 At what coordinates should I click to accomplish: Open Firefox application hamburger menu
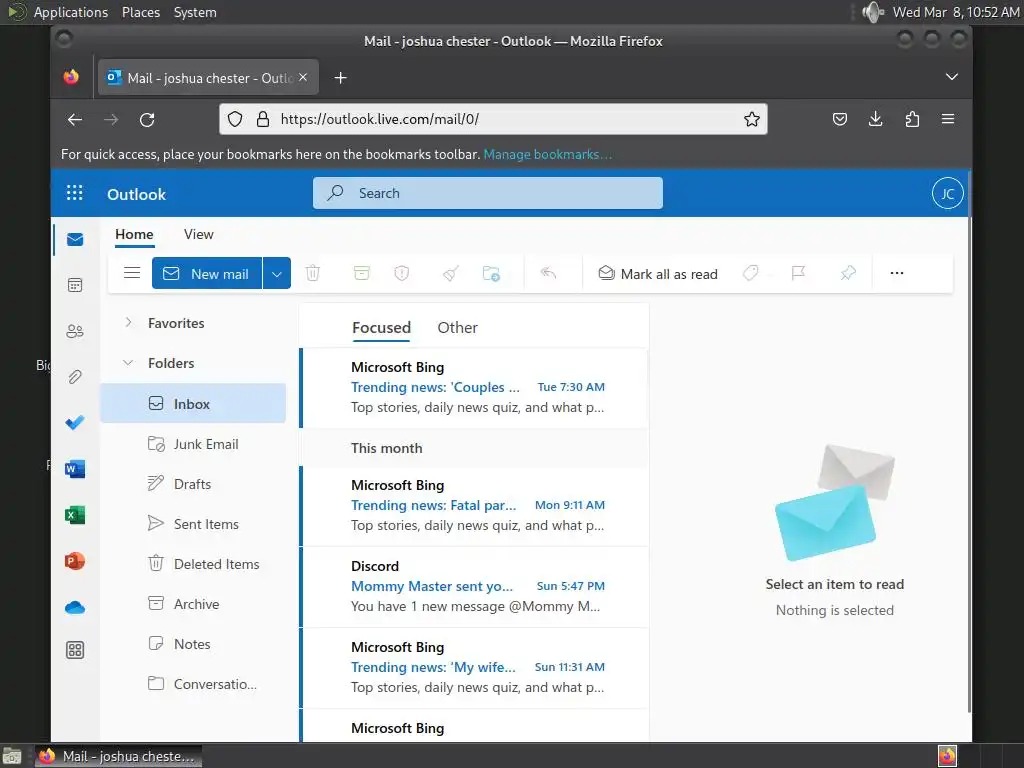click(x=948, y=119)
